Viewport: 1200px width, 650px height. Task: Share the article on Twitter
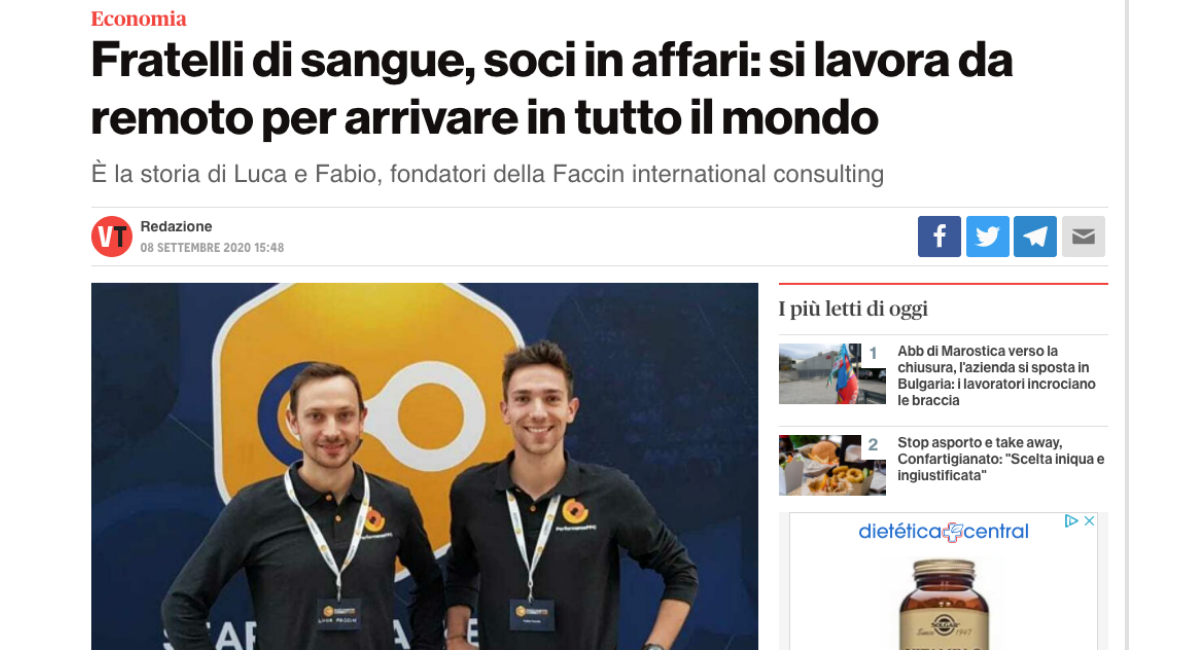[x=987, y=237]
